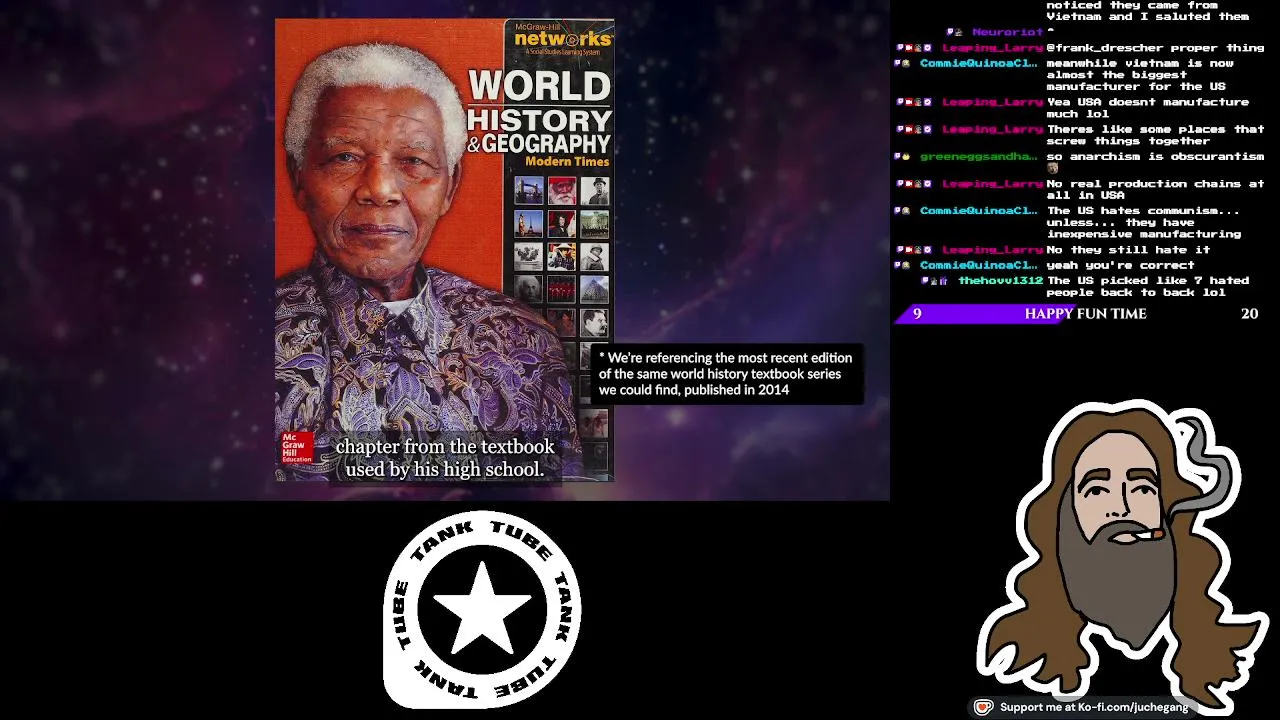The height and width of the screenshot is (720, 1280).
Task: Click the goal target number 20
Action: [1249, 314]
